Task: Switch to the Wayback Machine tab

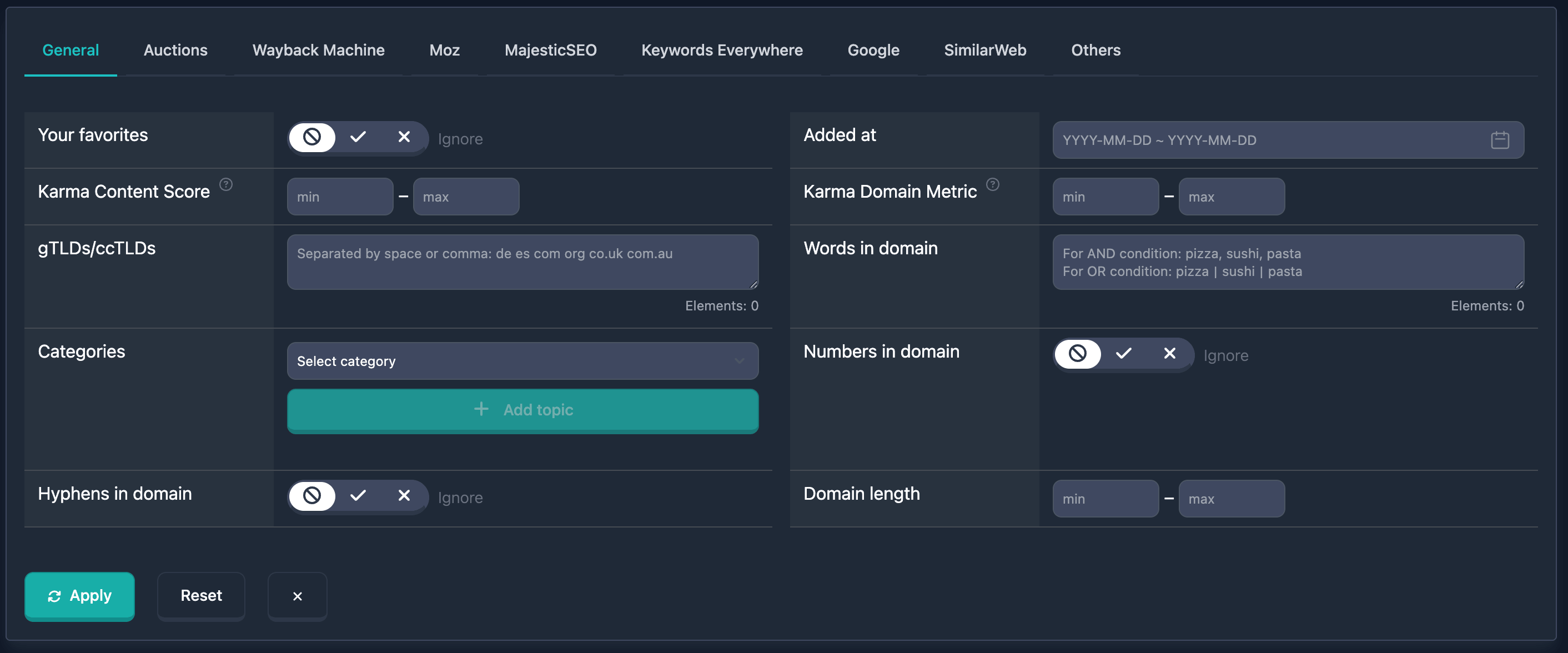Action: pyautogui.click(x=318, y=50)
